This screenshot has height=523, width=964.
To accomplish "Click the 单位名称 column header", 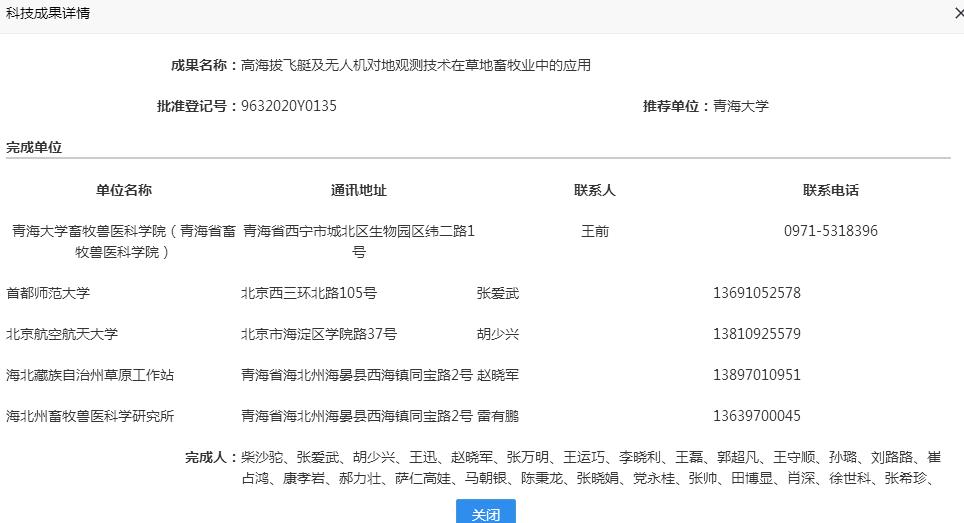I will pos(124,190).
